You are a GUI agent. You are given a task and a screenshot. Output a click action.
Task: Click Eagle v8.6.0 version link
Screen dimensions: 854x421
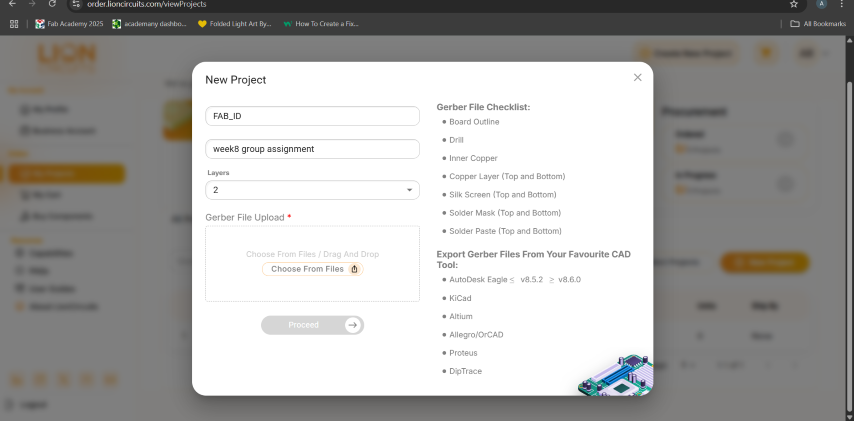pyautogui.click(x=569, y=279)
